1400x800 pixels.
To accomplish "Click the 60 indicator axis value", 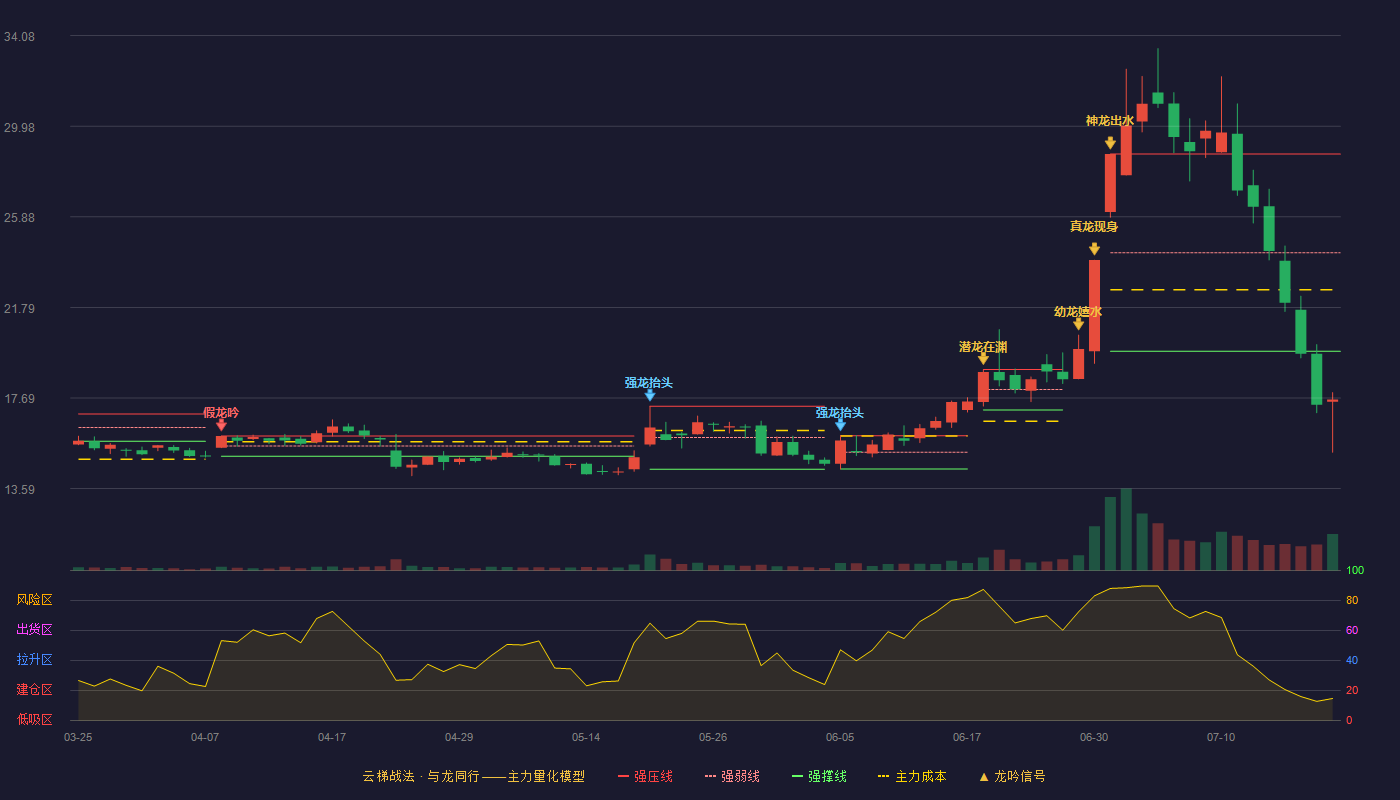I will [x=1352, y=630].
